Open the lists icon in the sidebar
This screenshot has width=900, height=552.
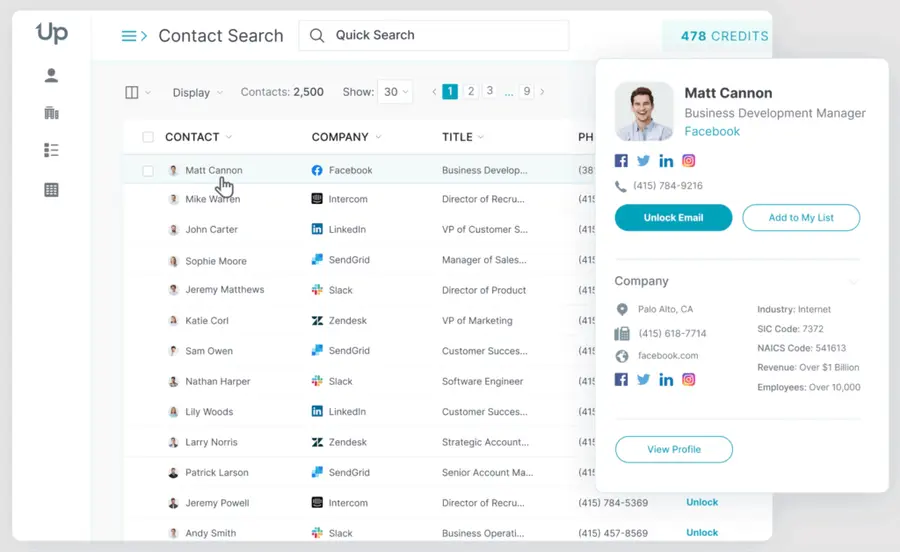(51, 150)
